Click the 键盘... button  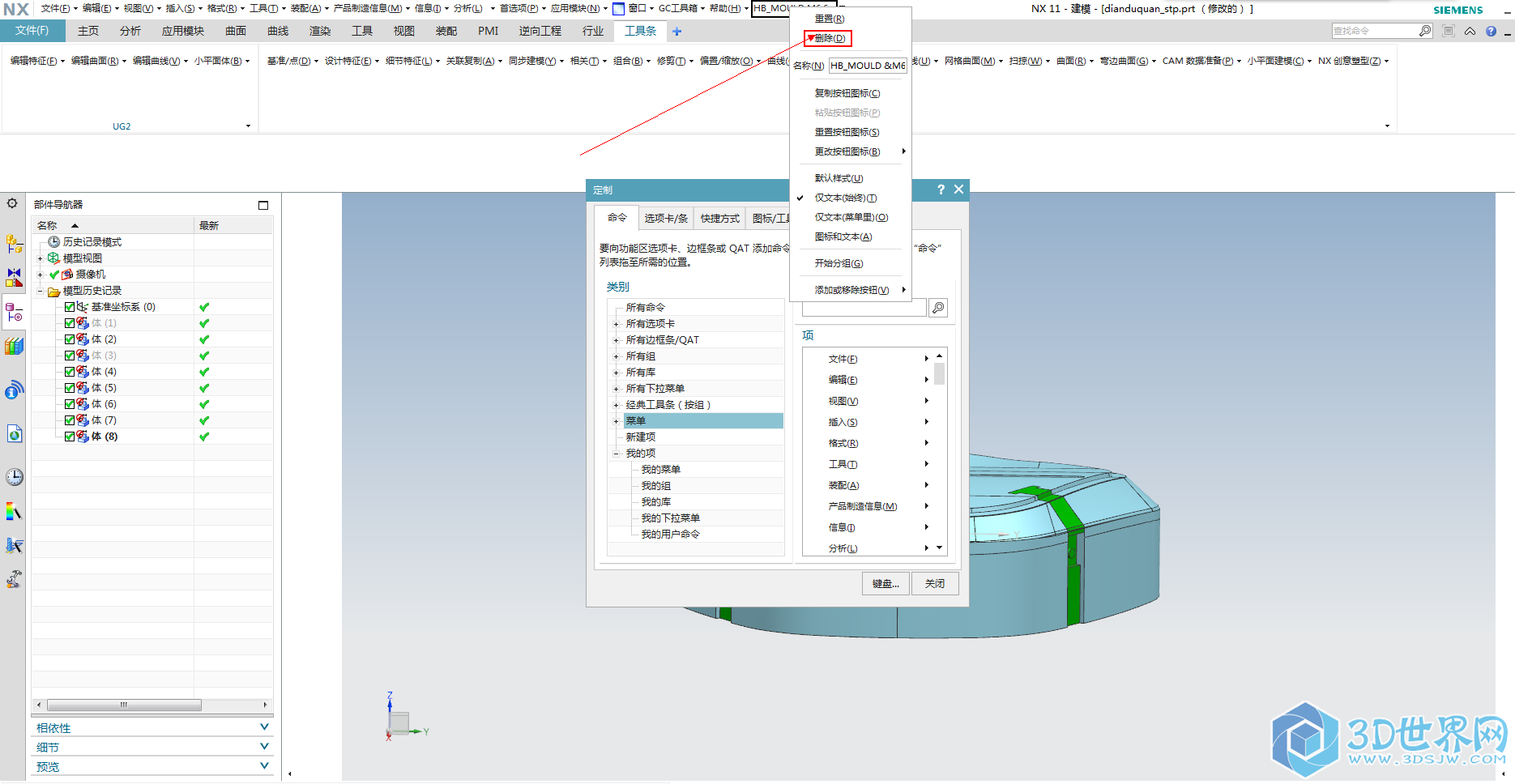(x=886, y=583)
